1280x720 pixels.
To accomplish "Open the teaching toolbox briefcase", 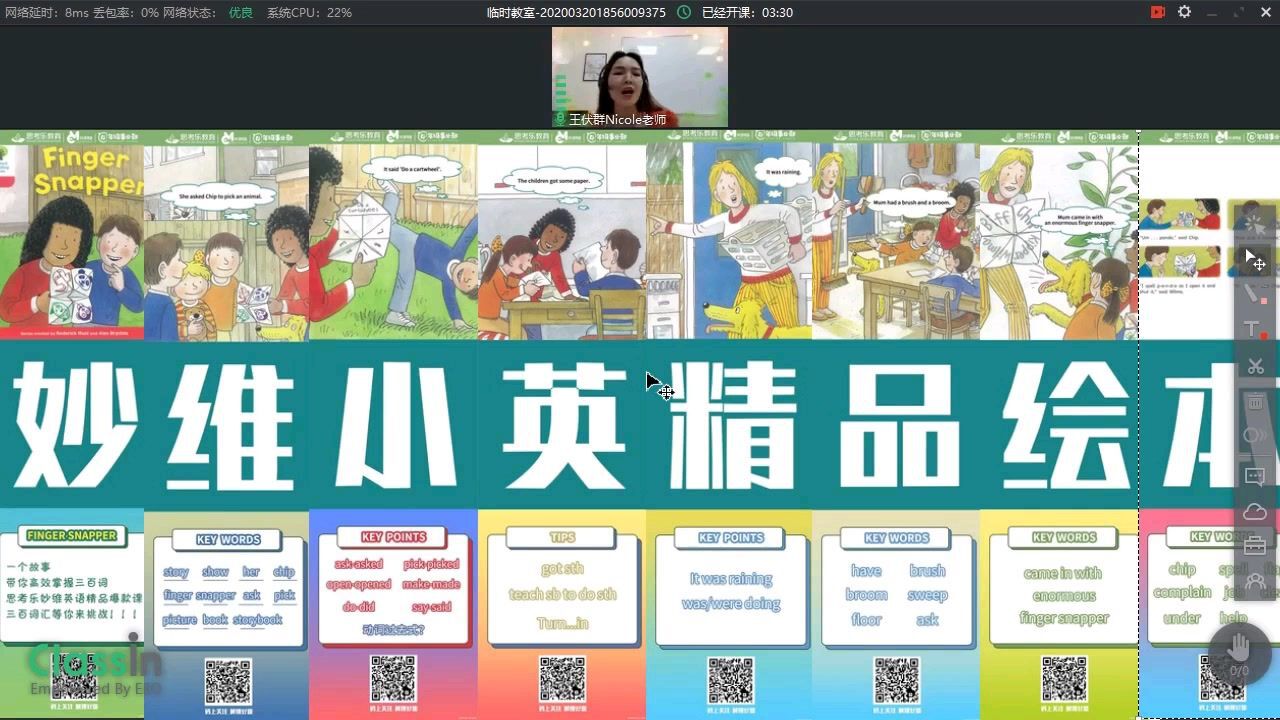I will 1255,546.
